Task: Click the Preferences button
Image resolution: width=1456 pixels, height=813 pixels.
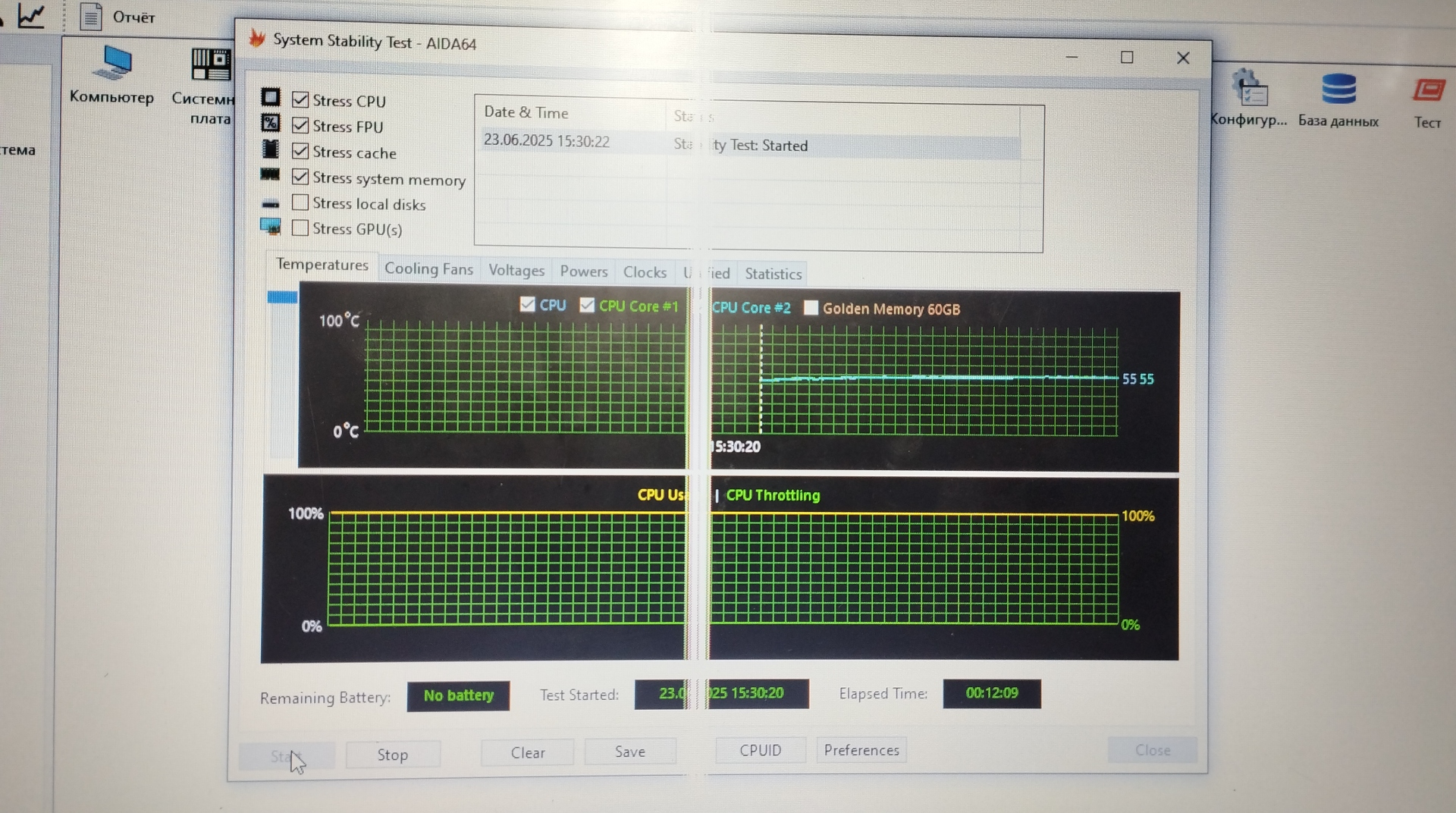Action: pyautogui.click(x=861, y=750)
